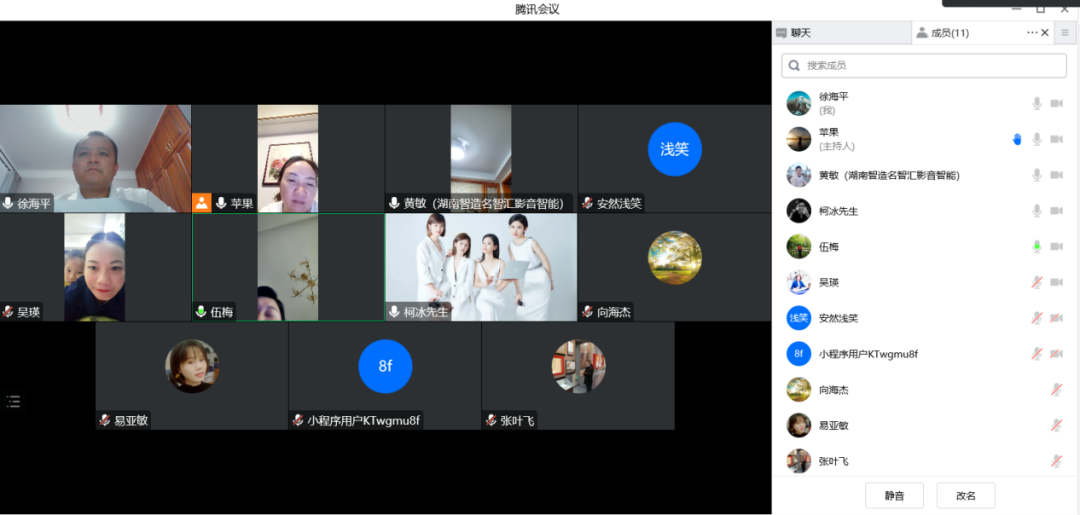Click muted mic icon on 张叶飞 tile

[x=490, y=420]
